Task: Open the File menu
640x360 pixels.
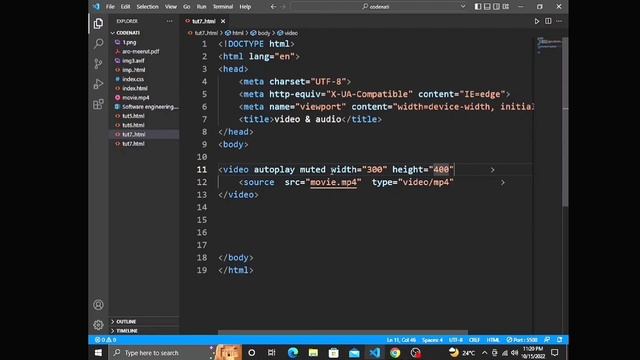Action: point(110,7)
